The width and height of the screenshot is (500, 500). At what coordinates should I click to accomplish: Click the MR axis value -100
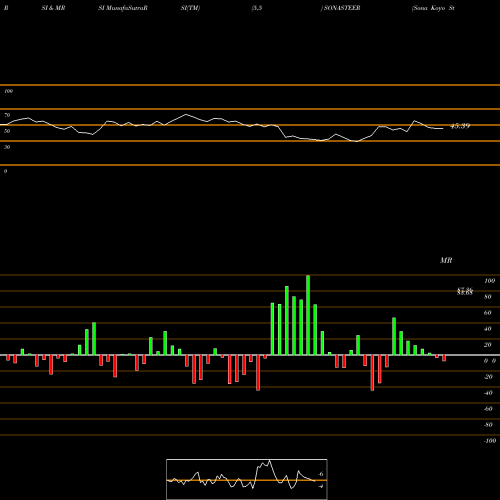pyautogui.click(x=490, y=441)
